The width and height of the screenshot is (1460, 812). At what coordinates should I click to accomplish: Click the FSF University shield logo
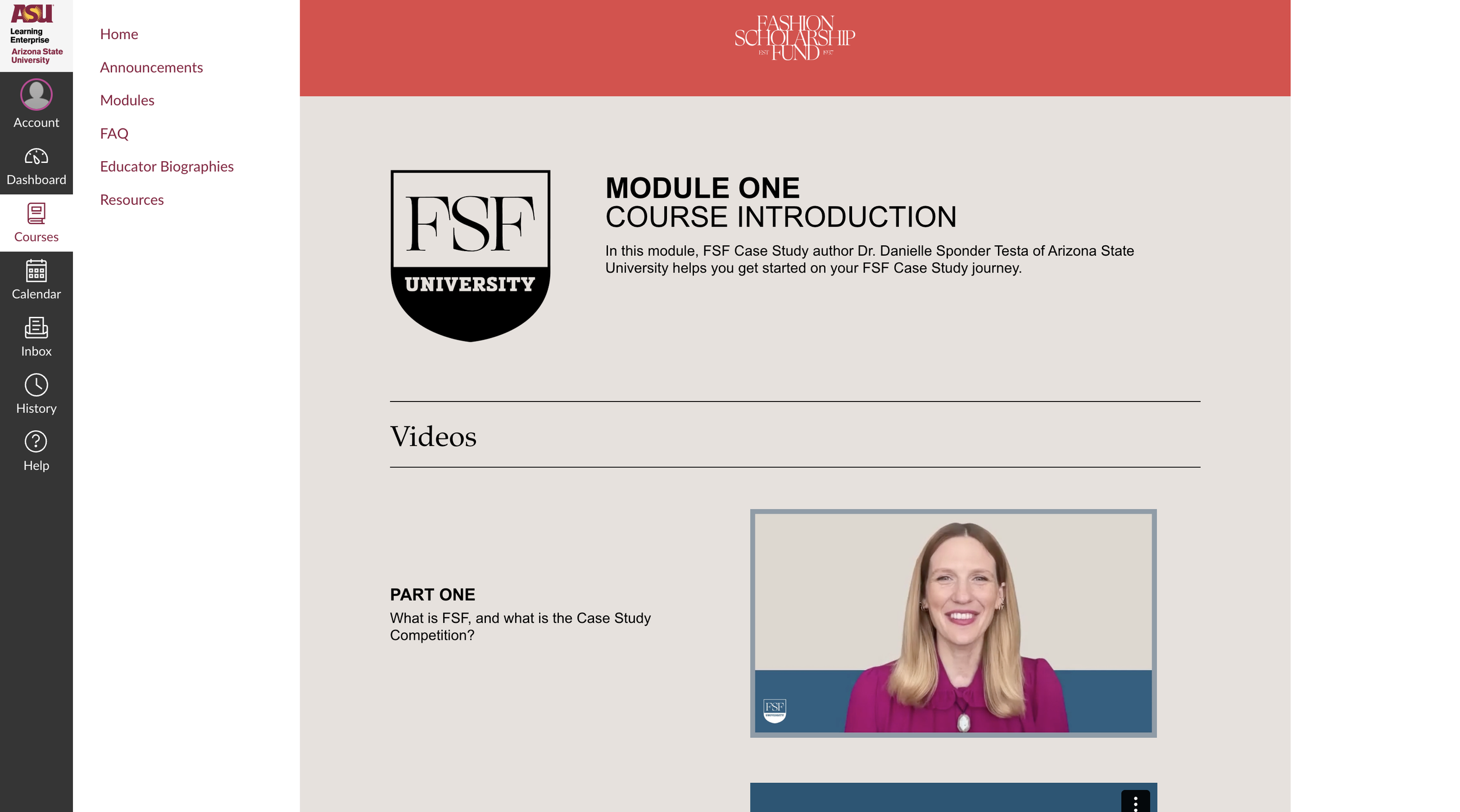(x=470, y=256)
